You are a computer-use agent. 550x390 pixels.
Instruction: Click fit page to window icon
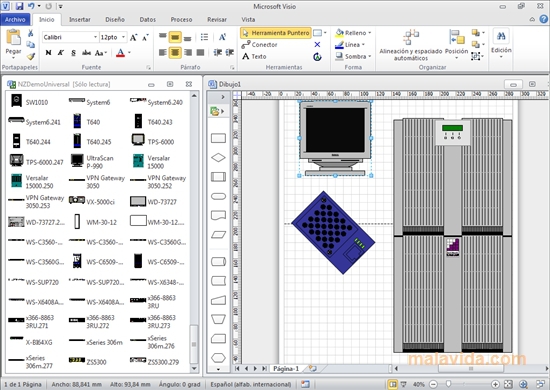(x=508, y=384)
